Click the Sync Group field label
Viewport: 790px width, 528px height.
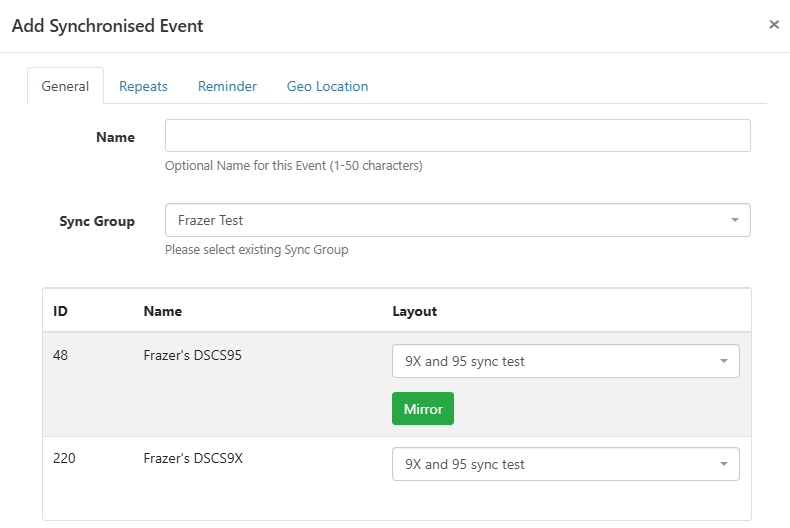[97, 221]
